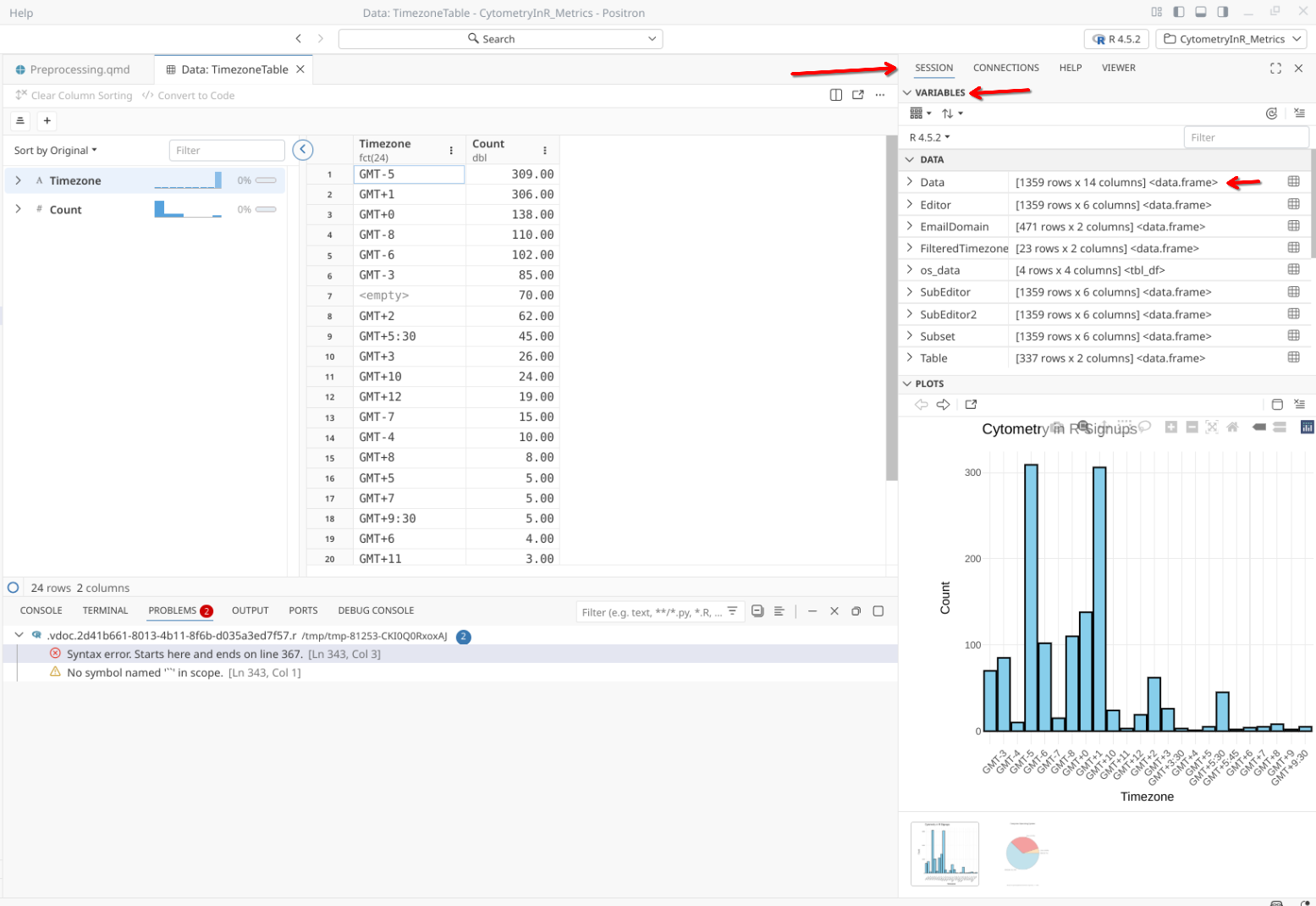Click the data viewer icon for Data variable
Image resolution: width=1316 pixels, height=906 pixels.
click(x=1293, y=182)
